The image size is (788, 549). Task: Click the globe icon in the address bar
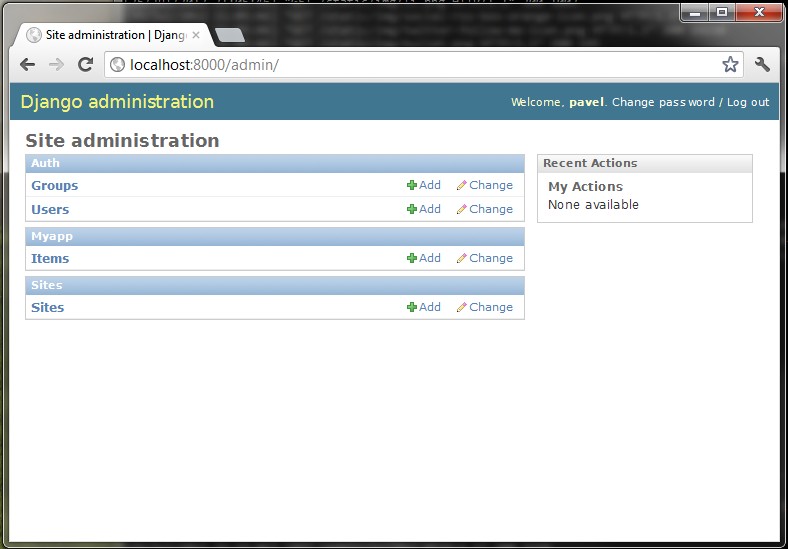click(x=117, y=65)
